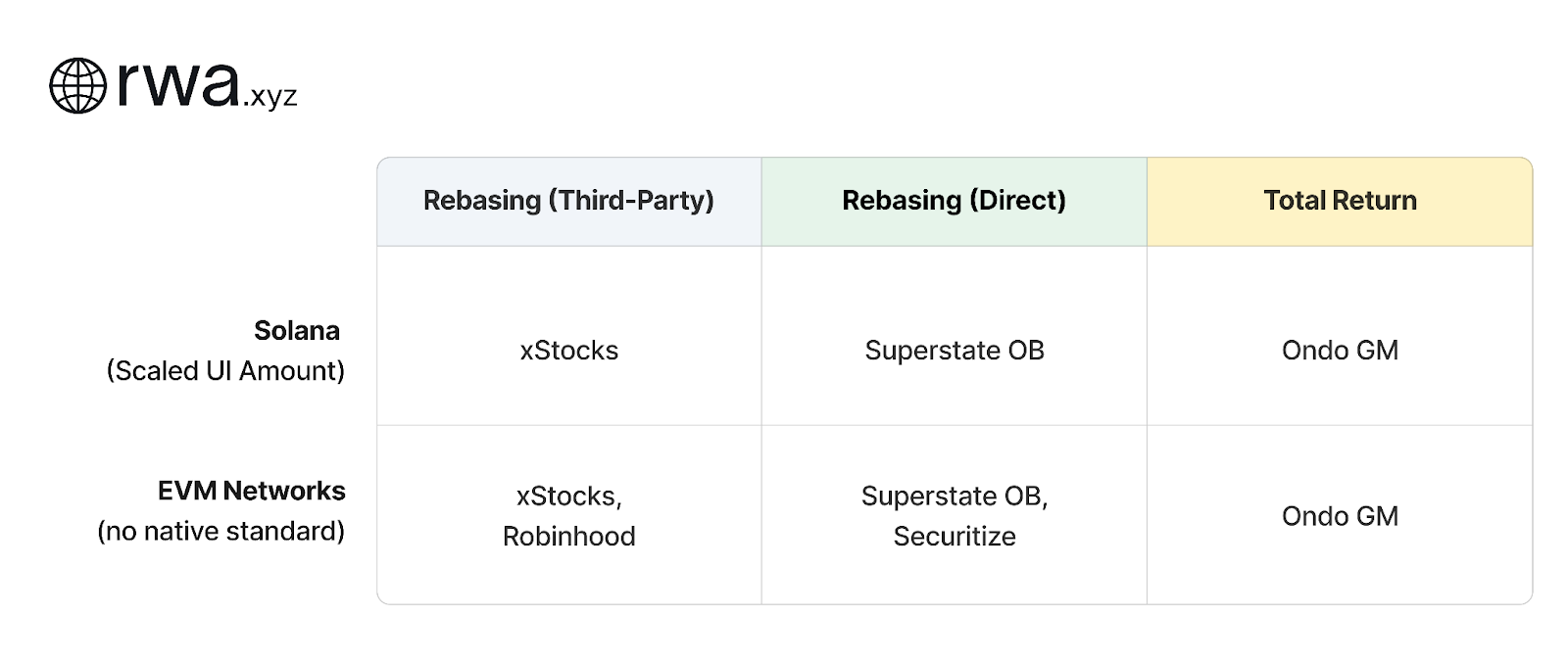Select the Total Return column header

point(1339,201)
